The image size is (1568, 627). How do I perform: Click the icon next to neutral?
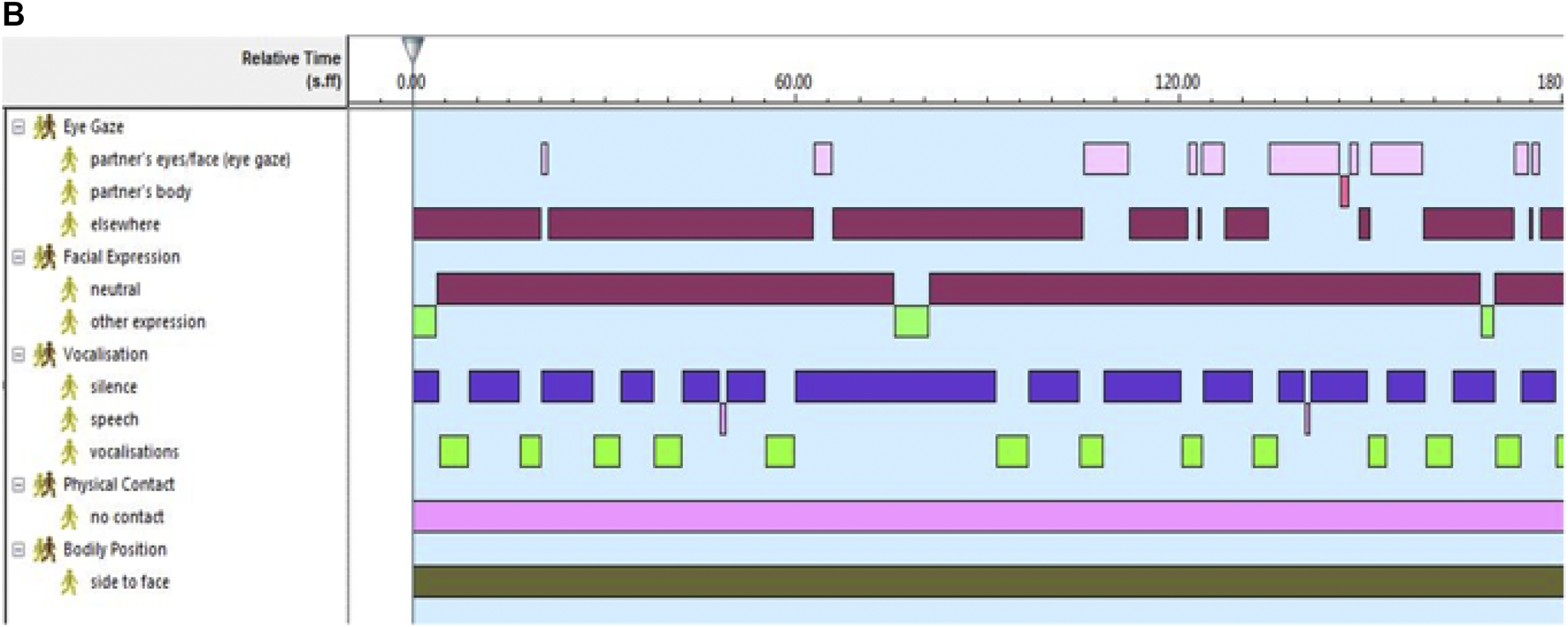pos(69,290)
